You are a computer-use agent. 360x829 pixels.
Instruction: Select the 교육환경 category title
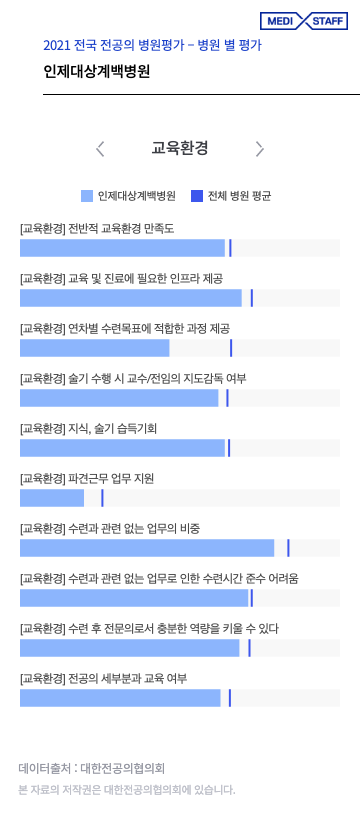pos(180,148)
